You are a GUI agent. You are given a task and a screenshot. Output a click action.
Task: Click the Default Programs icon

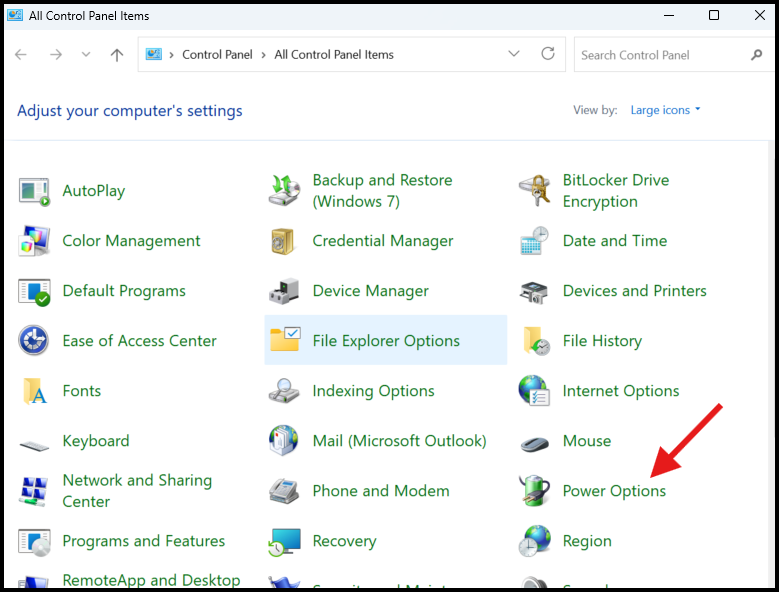(34, 292)
